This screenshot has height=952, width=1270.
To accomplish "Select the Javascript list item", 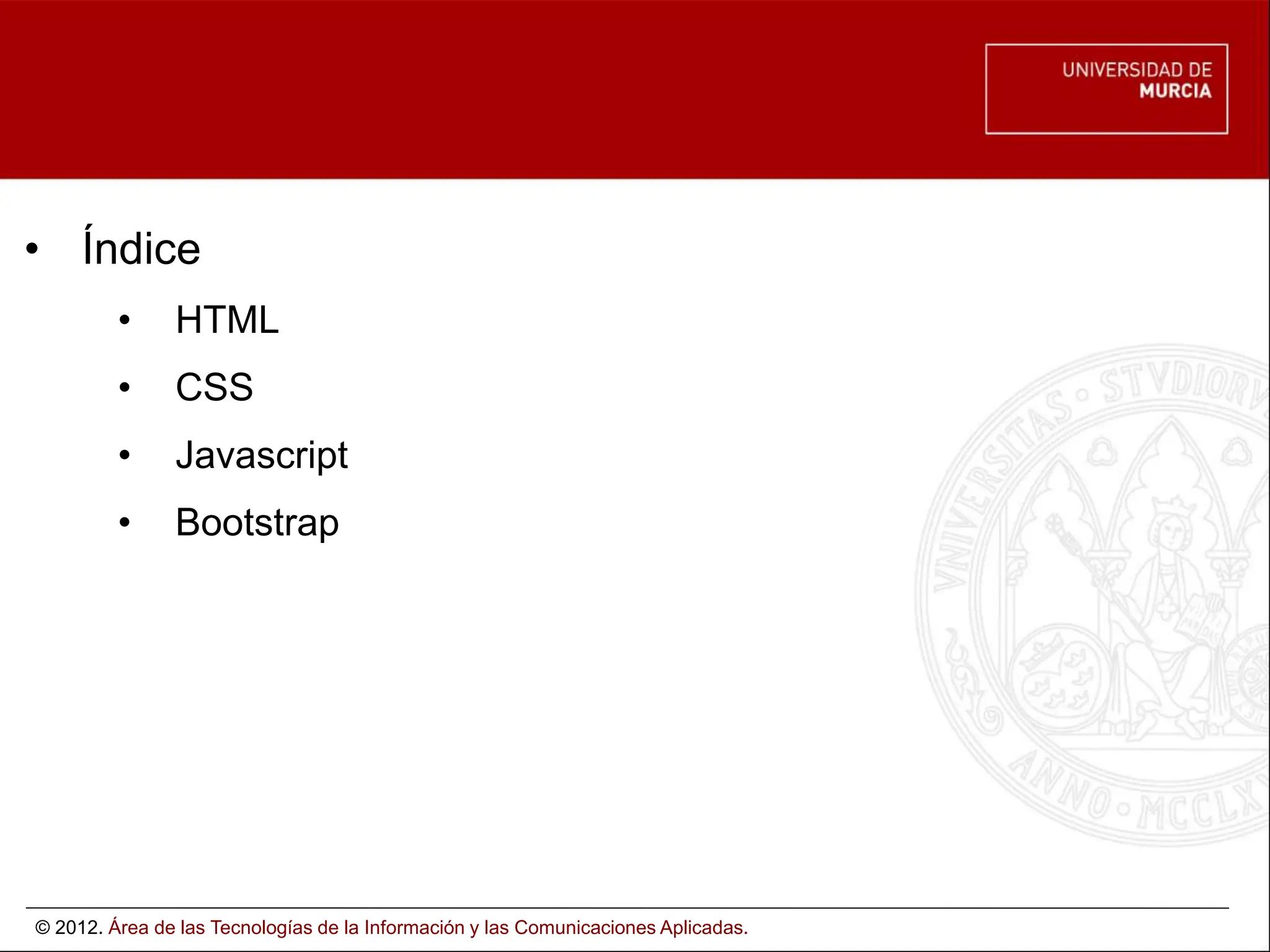I will pyautogui.click(x=261, y=456).
